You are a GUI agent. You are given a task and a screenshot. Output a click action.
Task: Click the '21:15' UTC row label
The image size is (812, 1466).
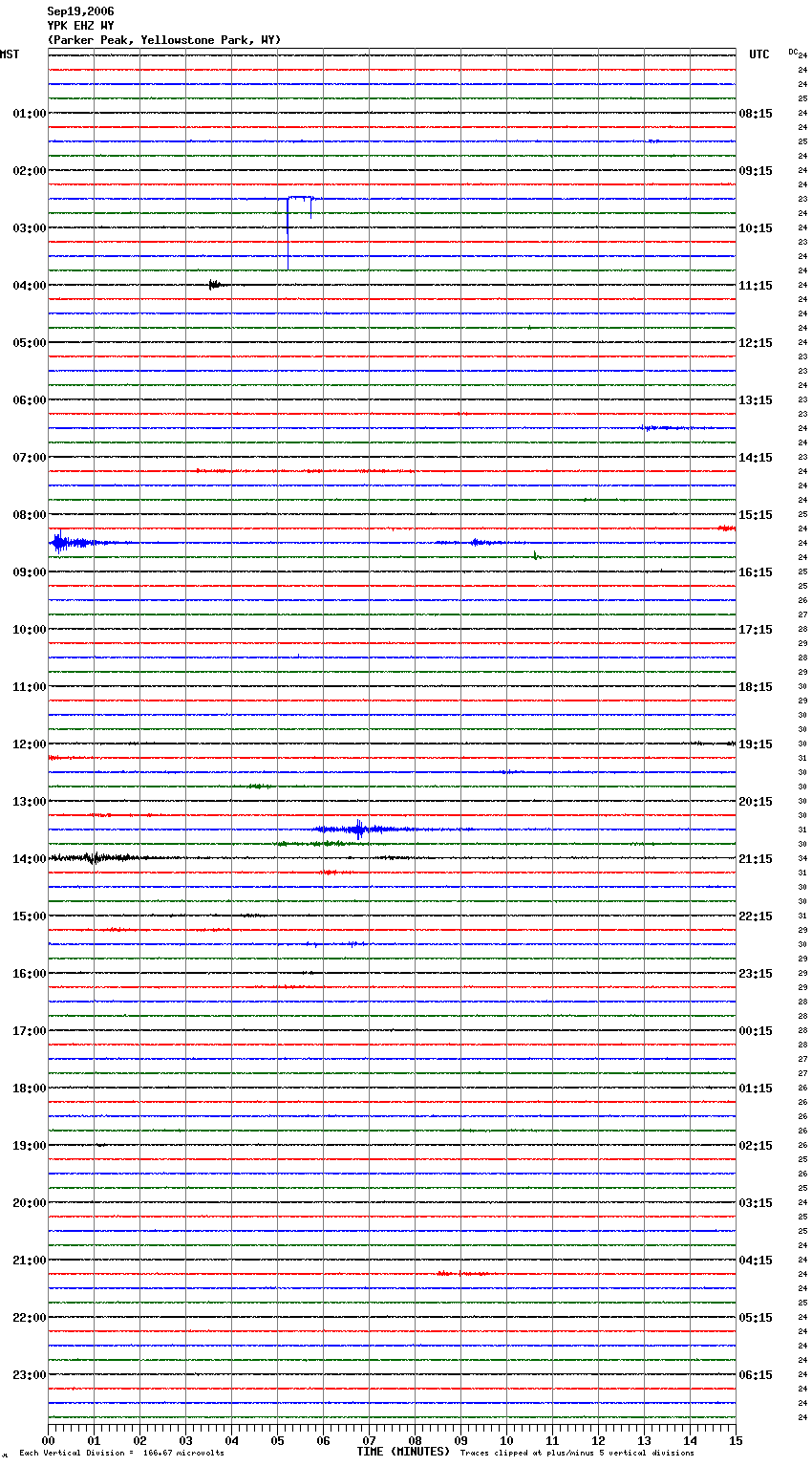[756, 859]
